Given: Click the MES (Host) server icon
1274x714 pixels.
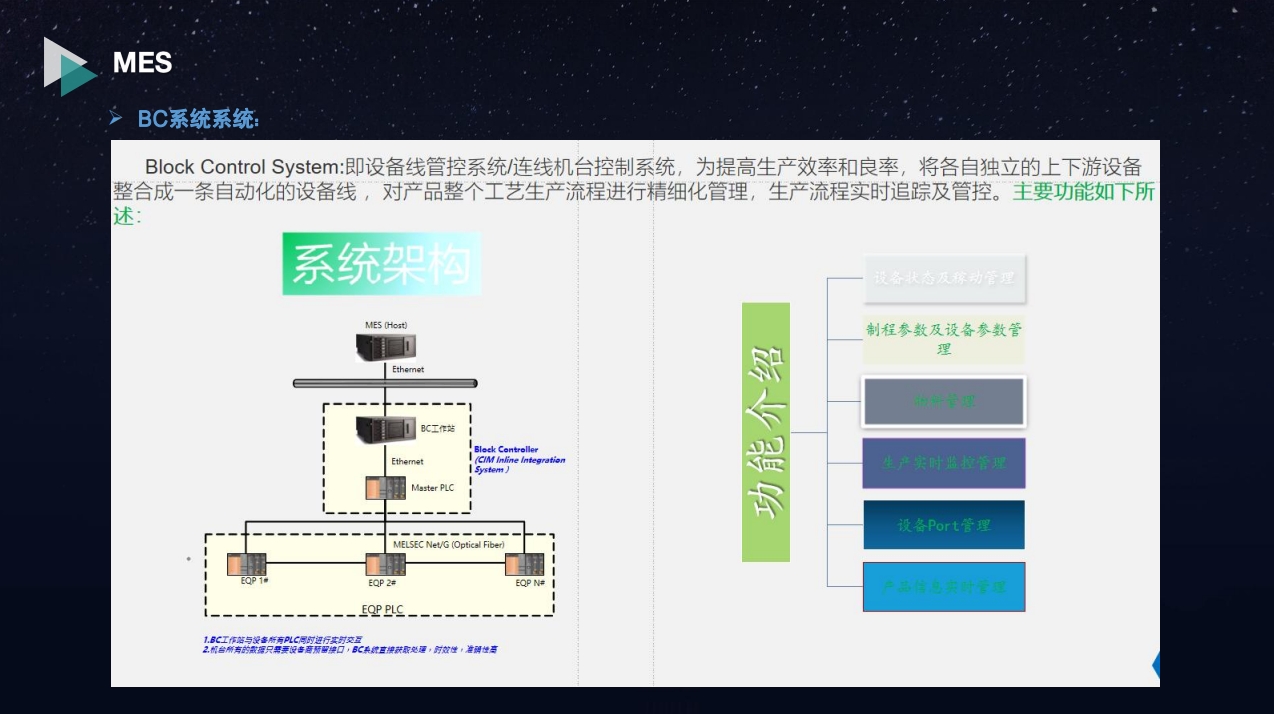Looking at the screenshot, I should (x=385, y=346).
